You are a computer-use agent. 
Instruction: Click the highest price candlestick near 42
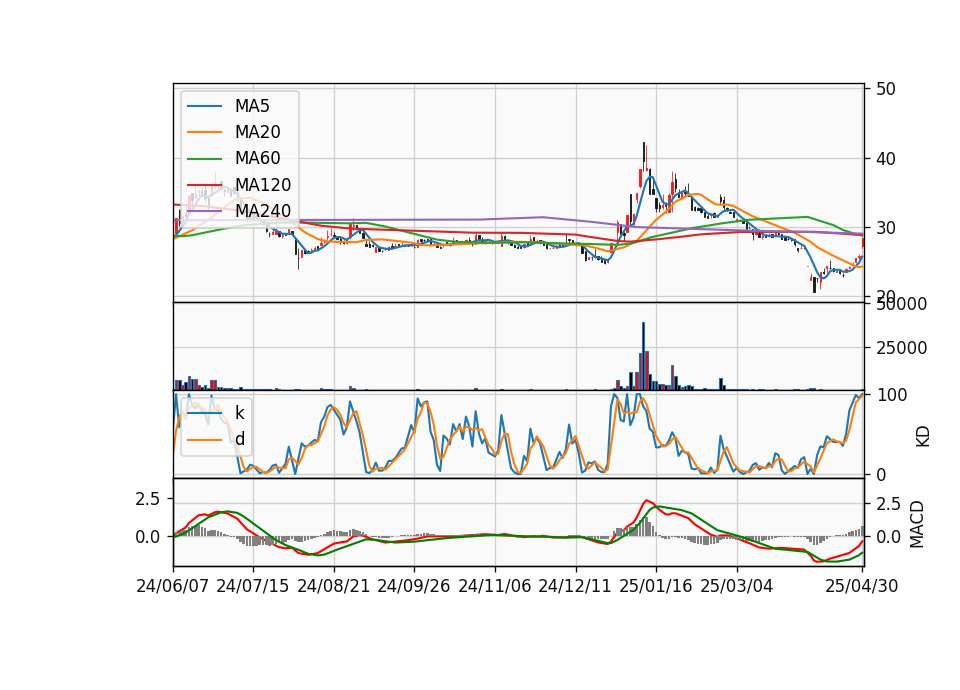coord(644,158)
